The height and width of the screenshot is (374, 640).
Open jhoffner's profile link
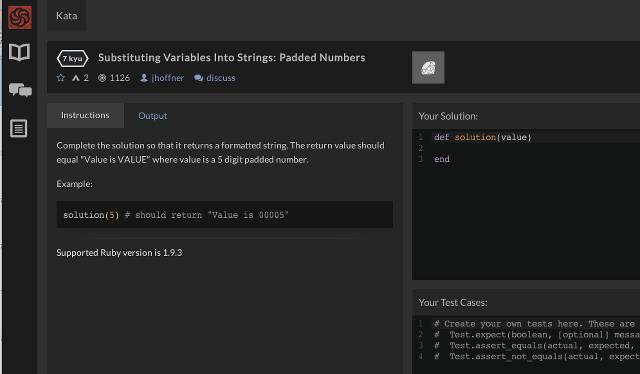click(x=167, y=78)
